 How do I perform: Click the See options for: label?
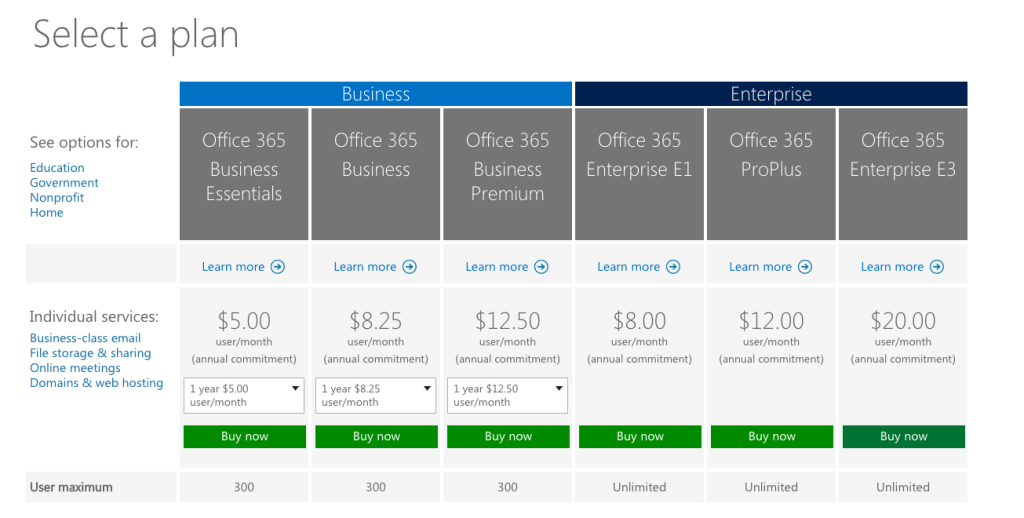coord(84,142)
